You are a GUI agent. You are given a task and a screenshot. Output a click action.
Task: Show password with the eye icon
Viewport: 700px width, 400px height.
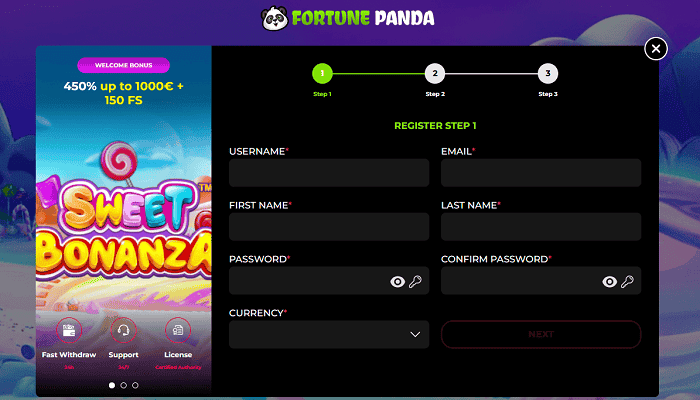pos(397,282)
